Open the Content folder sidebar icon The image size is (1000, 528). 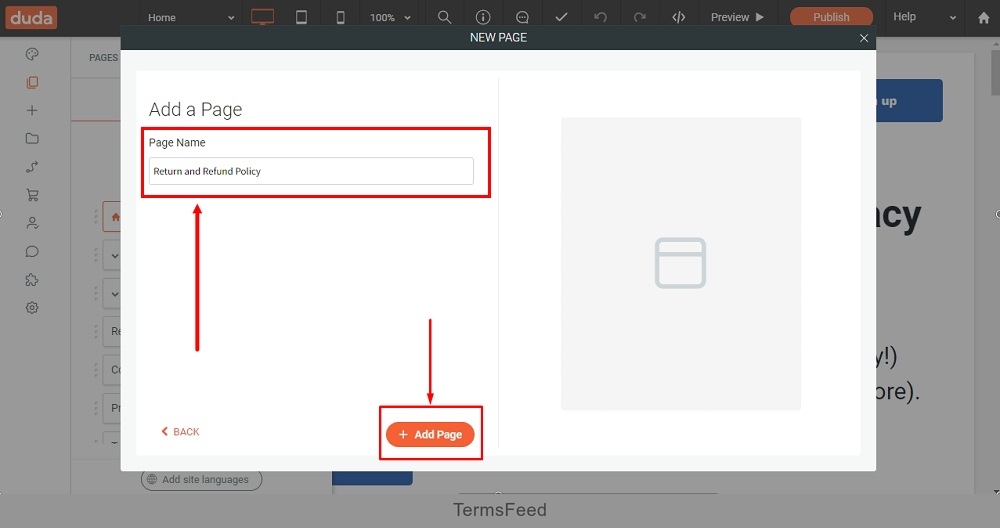point(32,138)
